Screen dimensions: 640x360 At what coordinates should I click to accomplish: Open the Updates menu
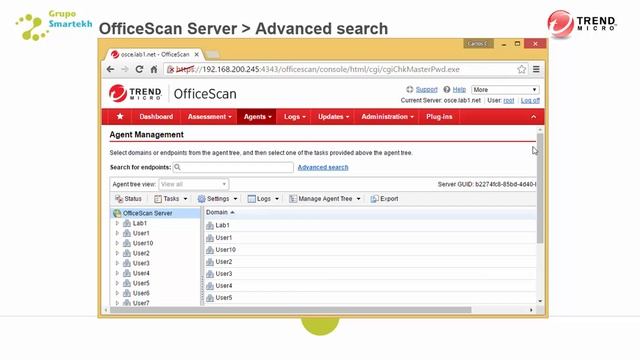pyautogui.click(x=333, y=117)
